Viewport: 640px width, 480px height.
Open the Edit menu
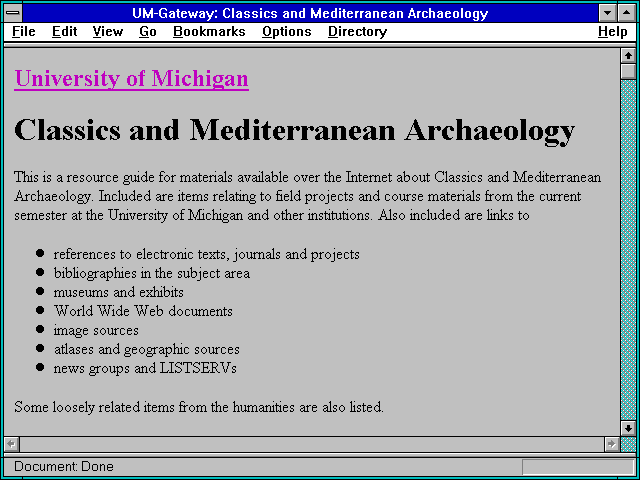[x=64, y=31]
